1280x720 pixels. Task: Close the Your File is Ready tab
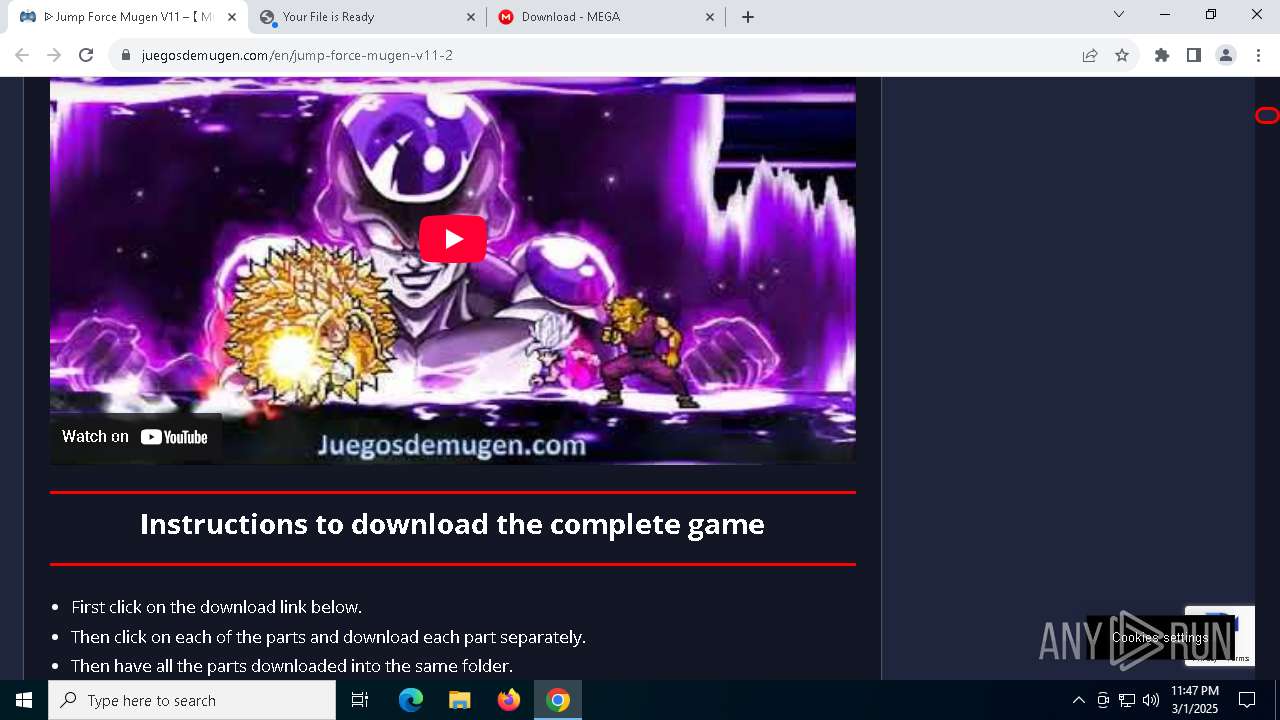tap(471, 17)
